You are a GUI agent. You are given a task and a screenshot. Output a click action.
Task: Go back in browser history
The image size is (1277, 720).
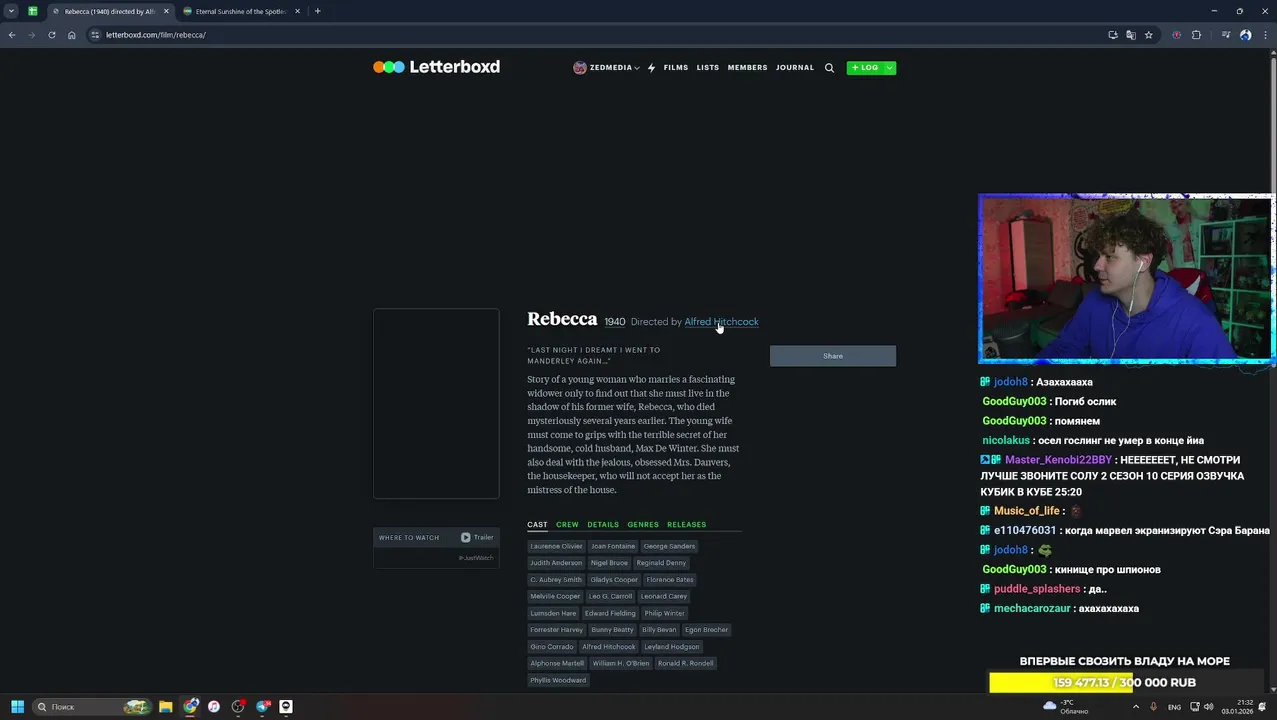[12, 35]
